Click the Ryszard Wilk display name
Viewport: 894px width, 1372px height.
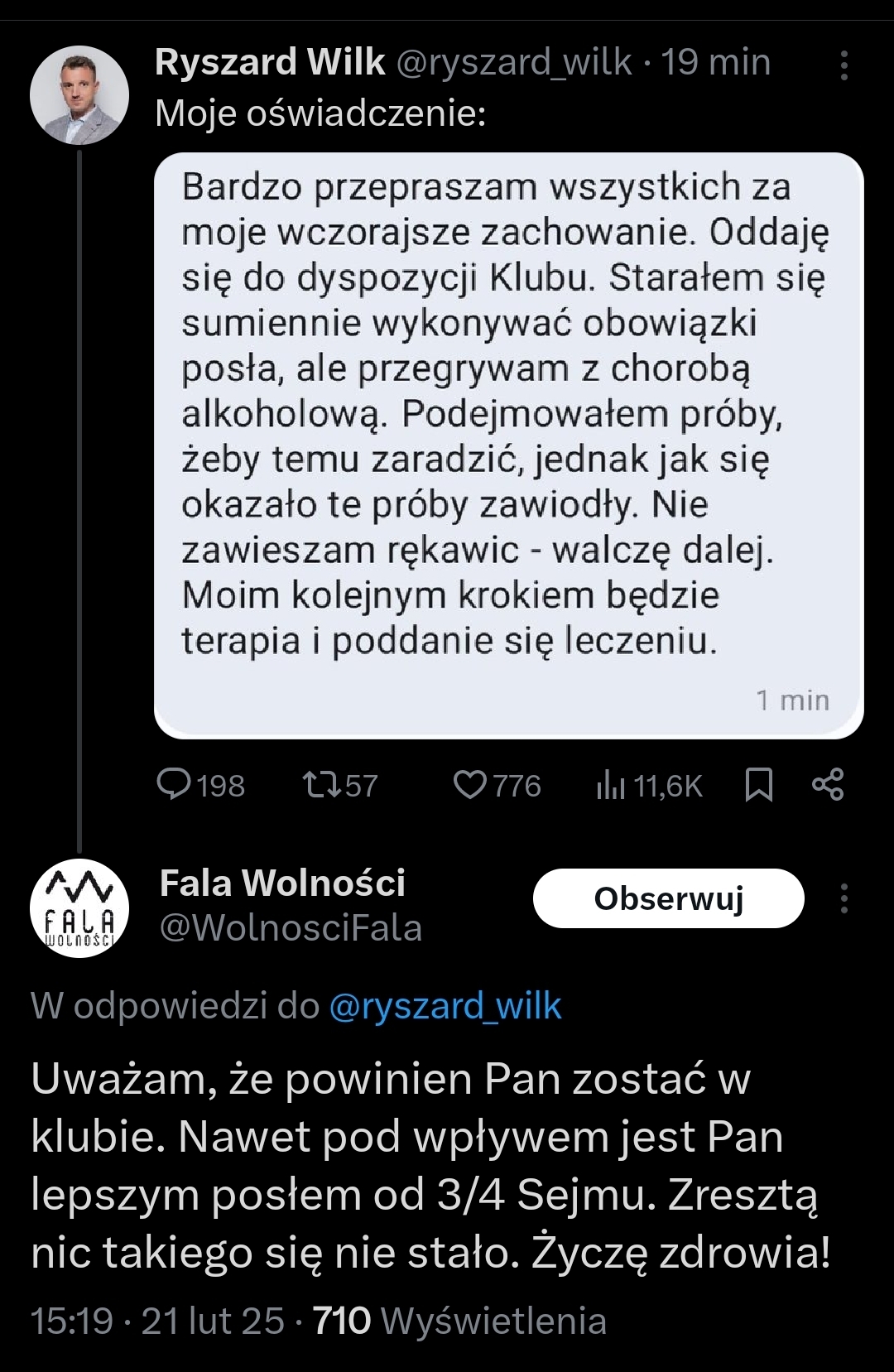(x=270, y=62)
